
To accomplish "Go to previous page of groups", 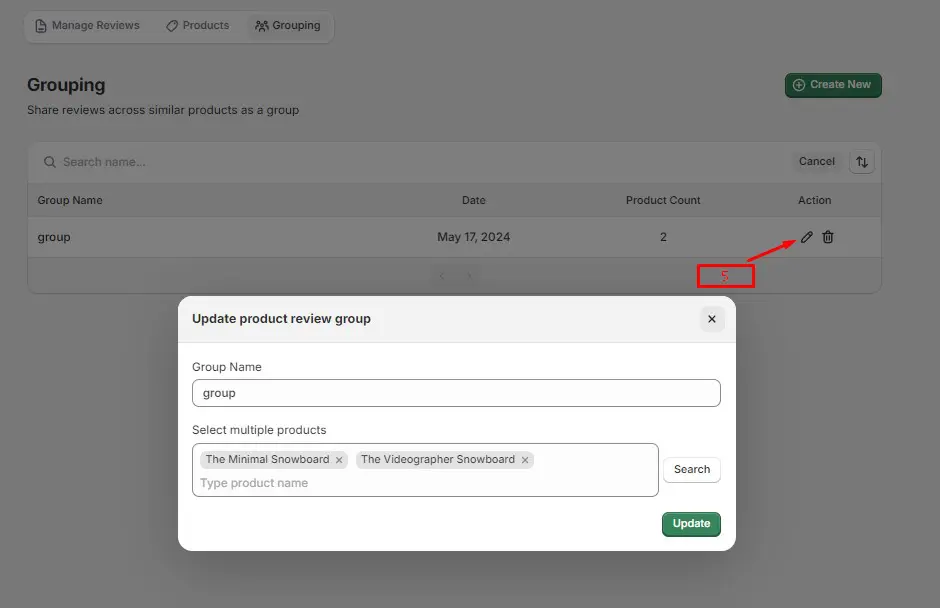I will 442,275.
